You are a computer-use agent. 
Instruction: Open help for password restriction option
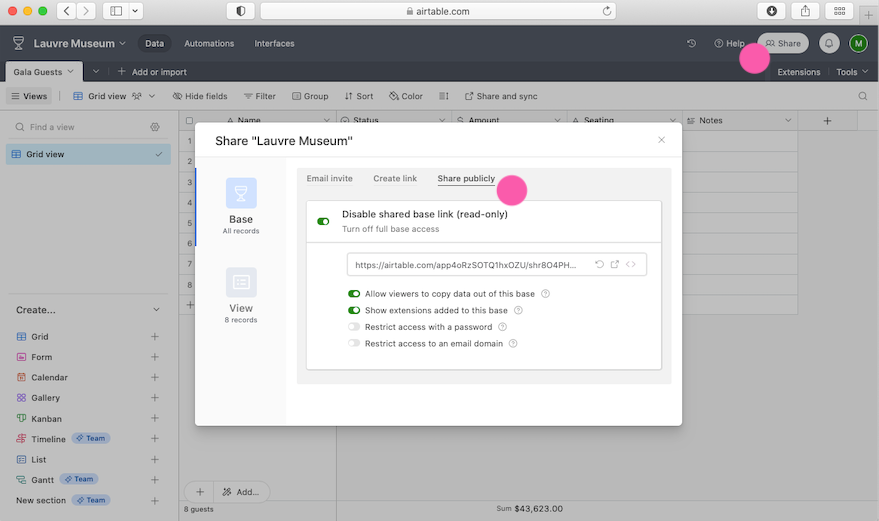[x=503, y=327]
